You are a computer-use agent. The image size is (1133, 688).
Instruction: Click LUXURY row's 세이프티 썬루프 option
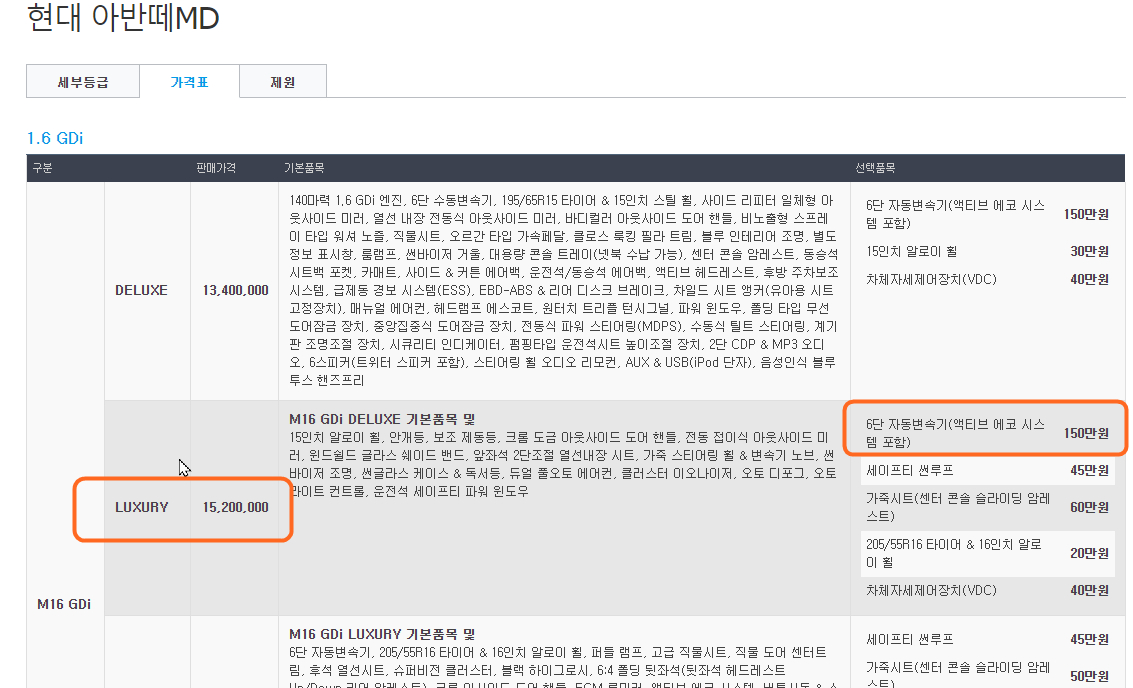click(910, 470)
